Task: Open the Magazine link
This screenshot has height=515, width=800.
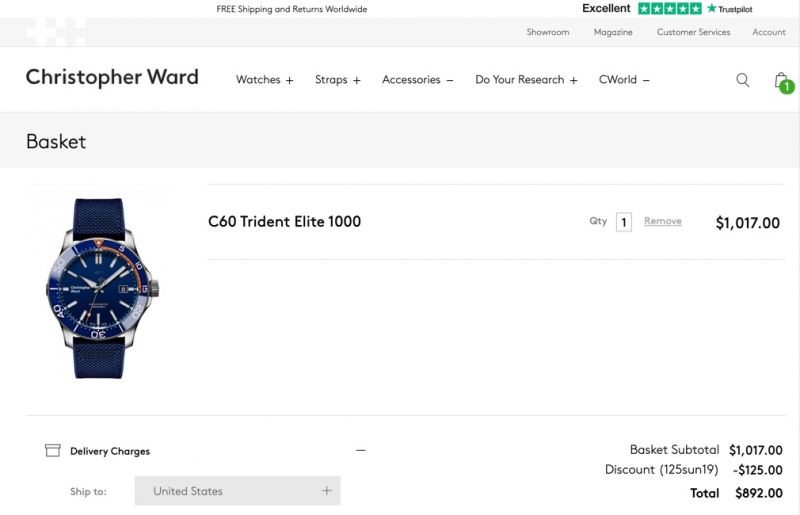Action: point(613,32)
